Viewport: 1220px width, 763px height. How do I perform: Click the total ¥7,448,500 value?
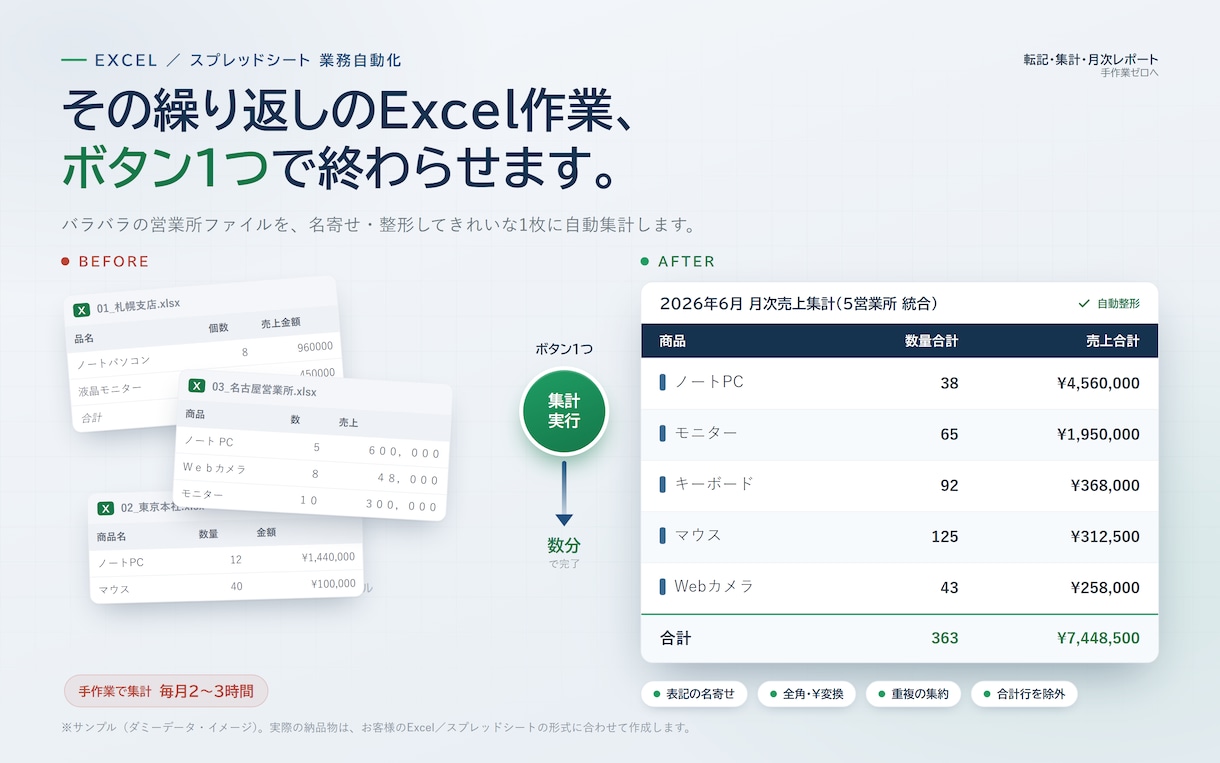[1098, 638]
